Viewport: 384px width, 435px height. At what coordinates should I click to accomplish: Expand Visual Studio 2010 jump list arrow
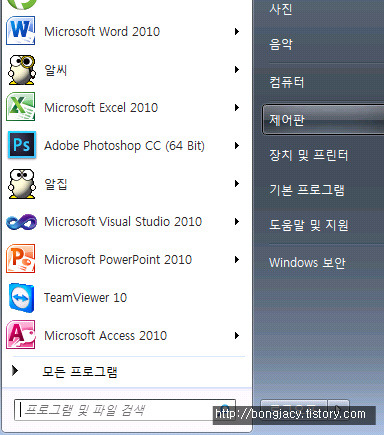click(x=237, y=222)
